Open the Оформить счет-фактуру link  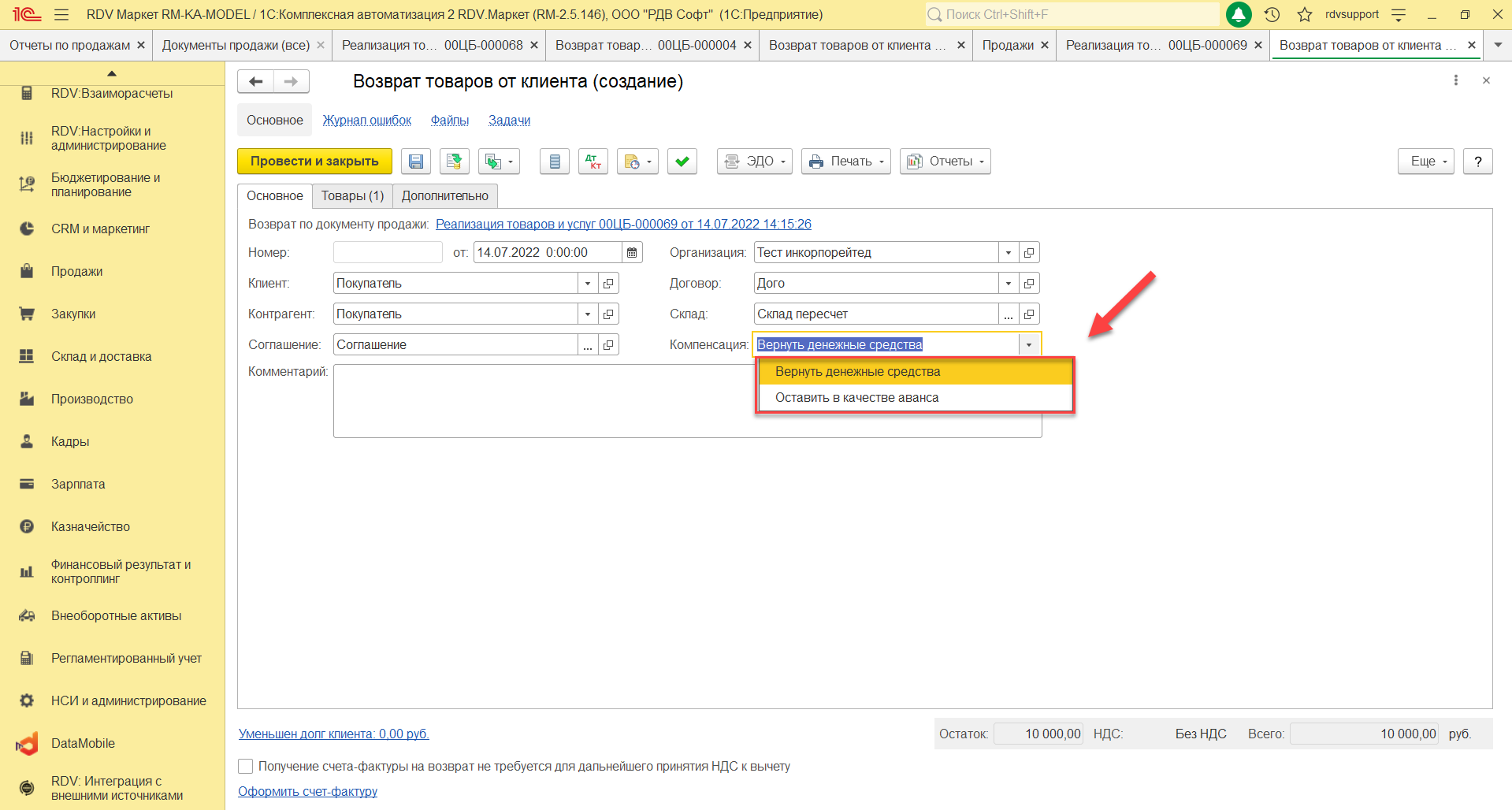307,791
